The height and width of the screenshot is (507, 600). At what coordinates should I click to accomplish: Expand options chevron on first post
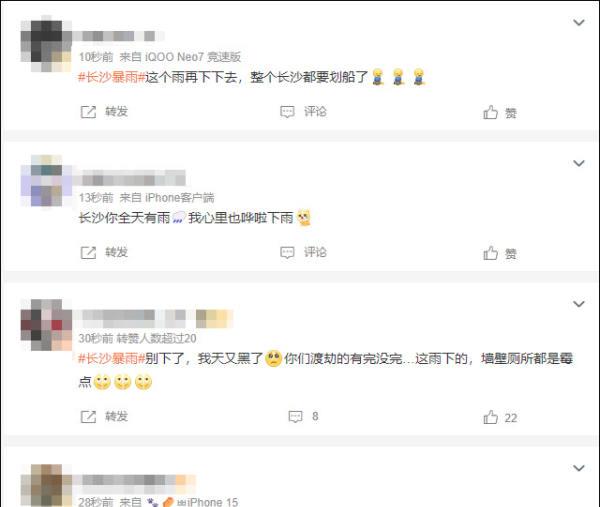click(x=579, y=22)
